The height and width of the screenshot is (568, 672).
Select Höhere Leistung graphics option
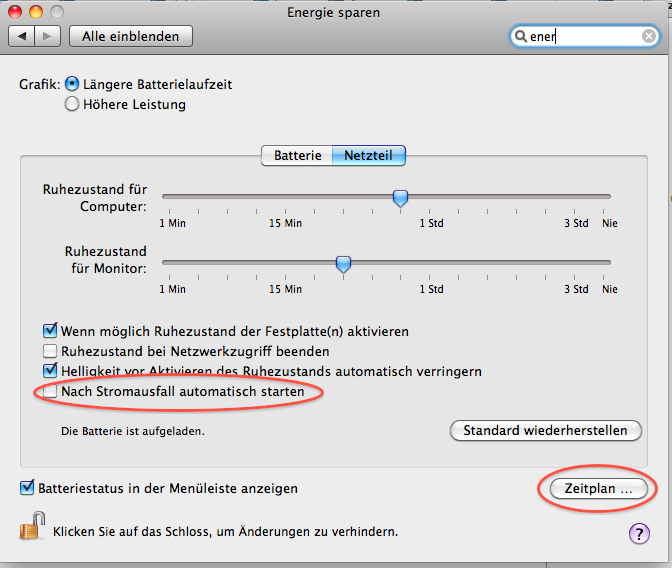pyautogui.click(x=72, y=104)
